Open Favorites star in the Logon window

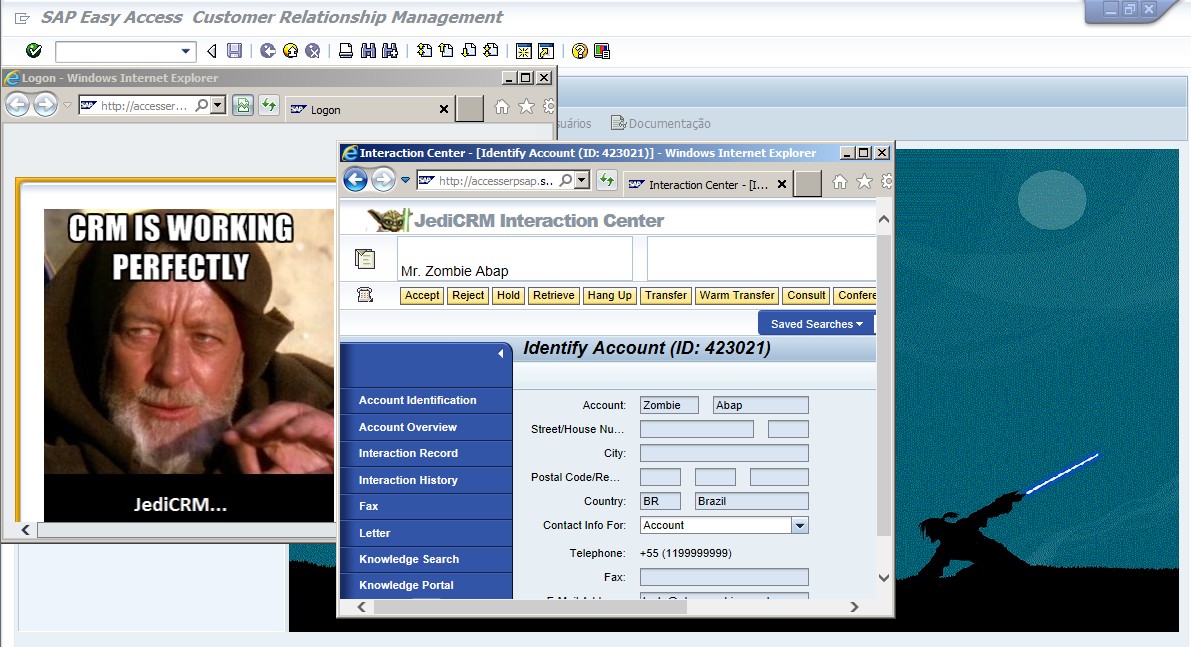coord(526,106)
